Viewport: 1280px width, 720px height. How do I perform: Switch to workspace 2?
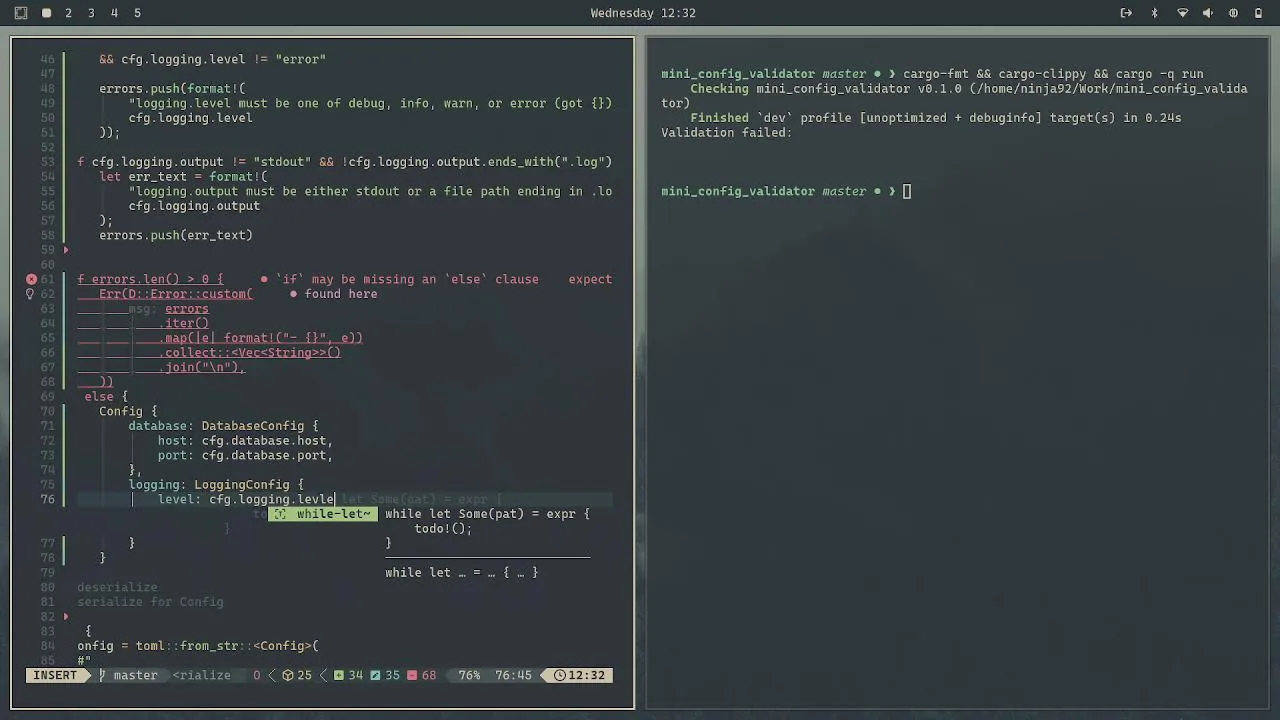click(68, 13)
